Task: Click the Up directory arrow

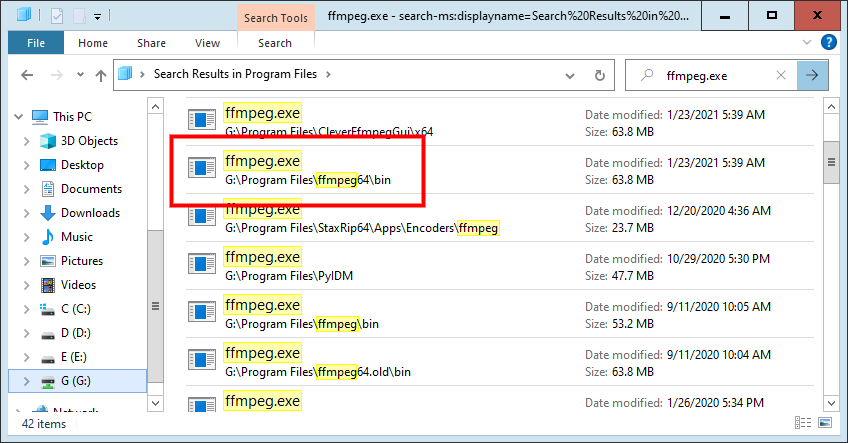Action: click(x=99, y=75)
